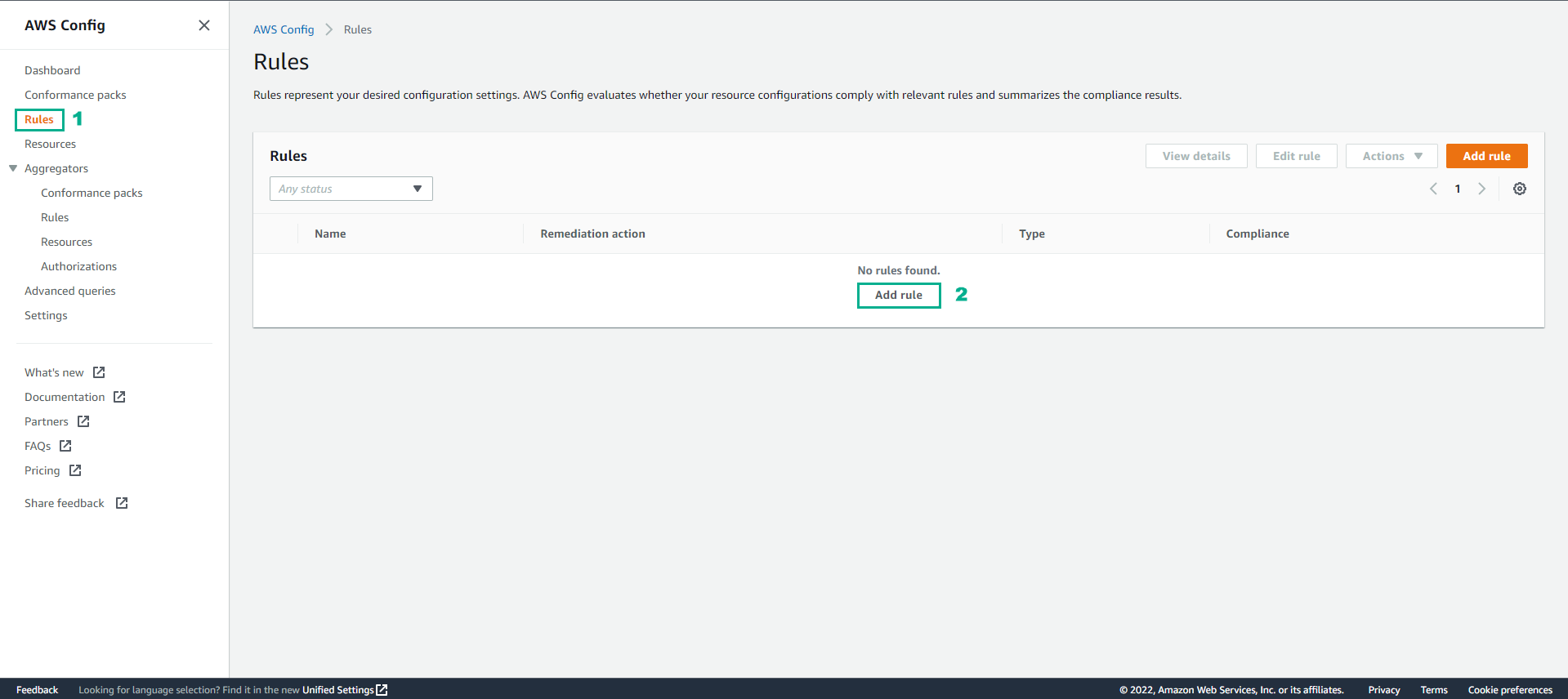Open Authorizations under Aggregators
This screenshot has width=1568, height=699.
click(78, 266)
